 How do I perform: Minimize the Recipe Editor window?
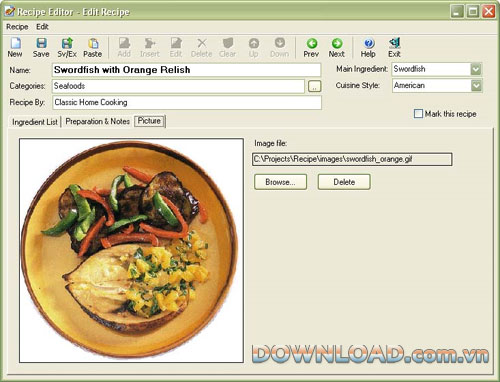click(457, 12)
